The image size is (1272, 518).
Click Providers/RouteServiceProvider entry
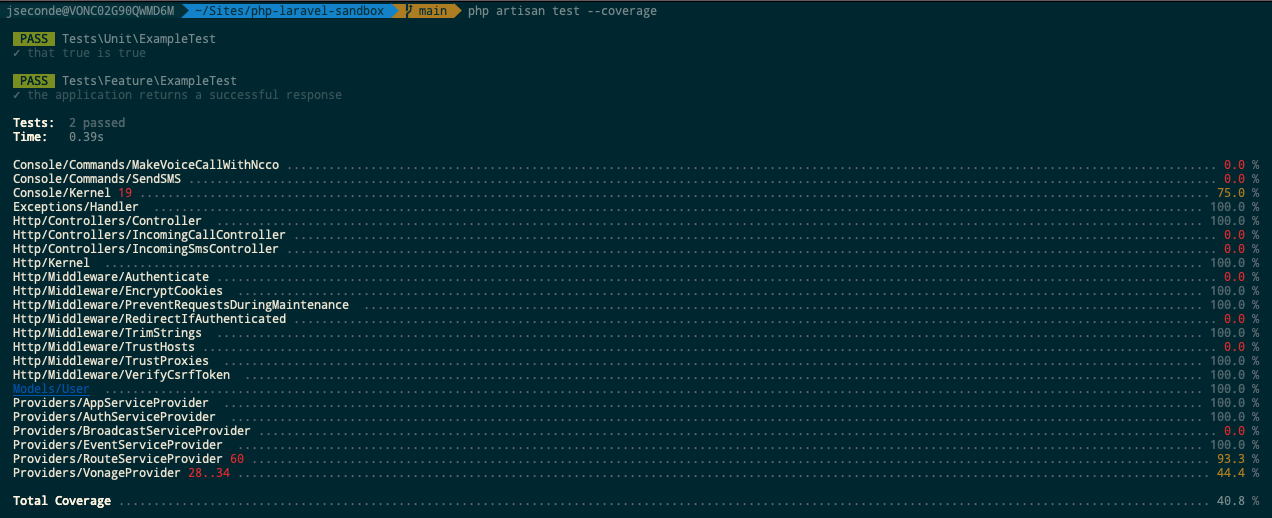(118, 459)
